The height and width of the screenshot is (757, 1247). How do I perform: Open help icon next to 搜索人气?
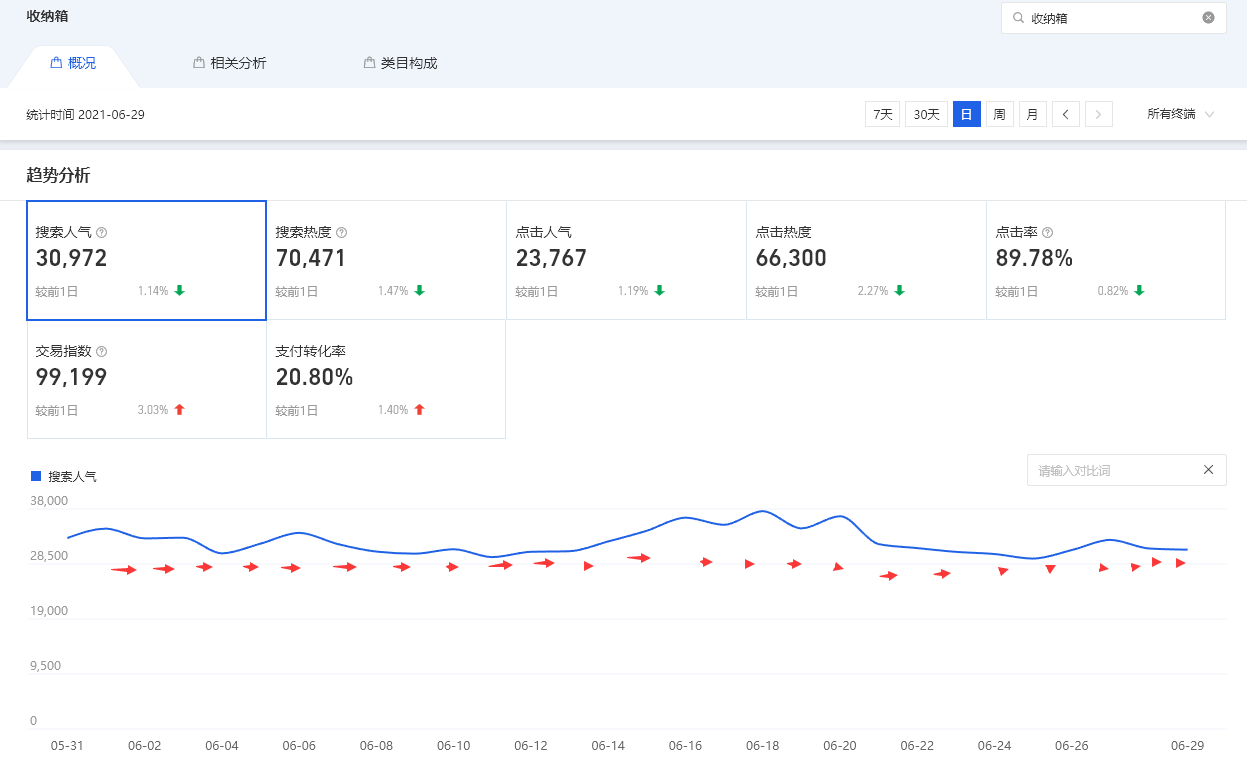click(x=102, y=232)
